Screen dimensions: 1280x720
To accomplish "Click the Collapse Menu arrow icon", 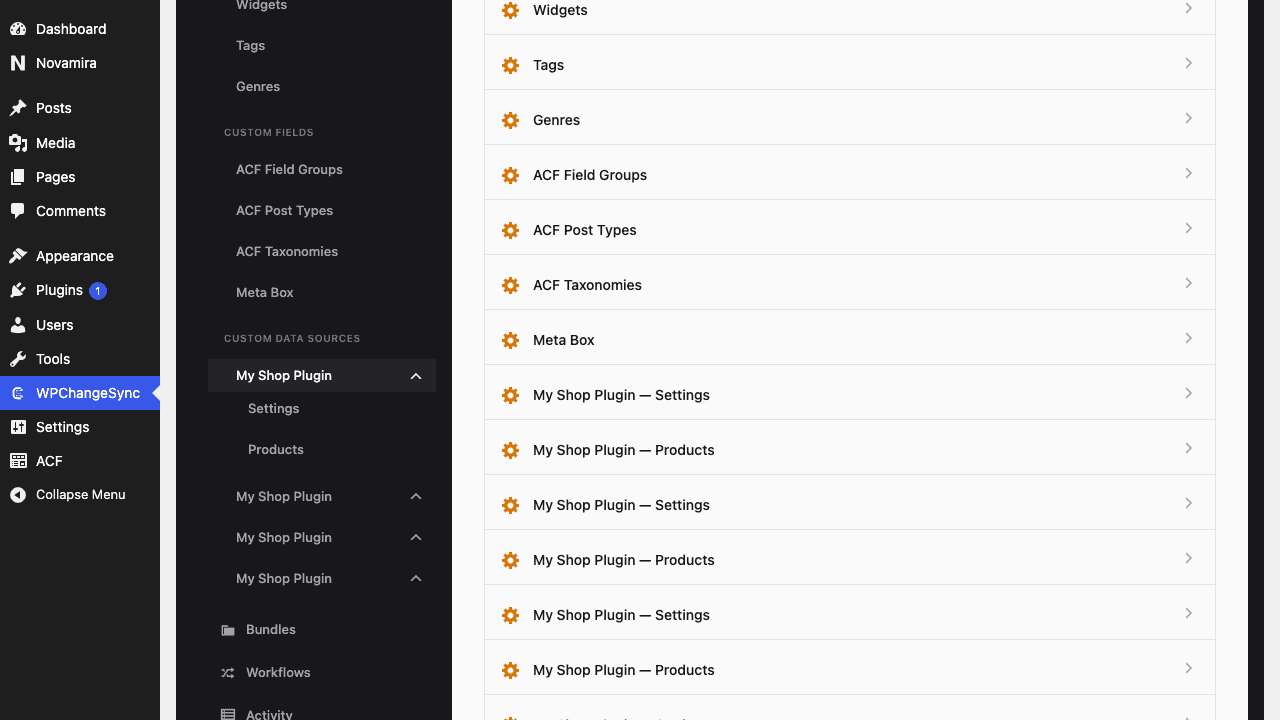I will coord(18,495).
